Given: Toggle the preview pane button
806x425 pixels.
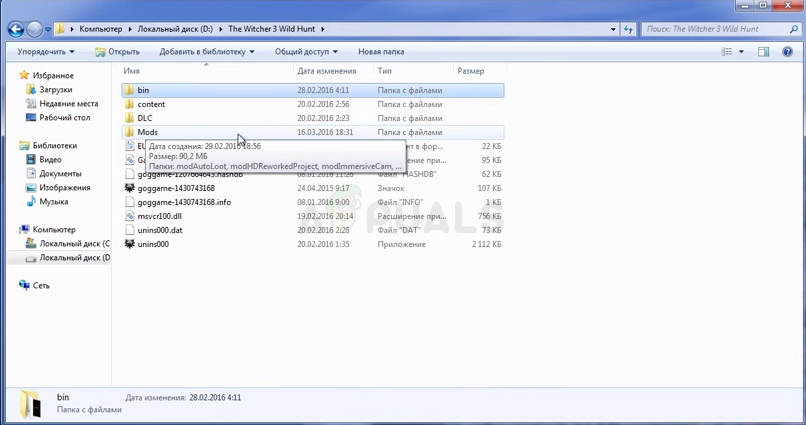Looking at the screenshot, I should 763,52.
